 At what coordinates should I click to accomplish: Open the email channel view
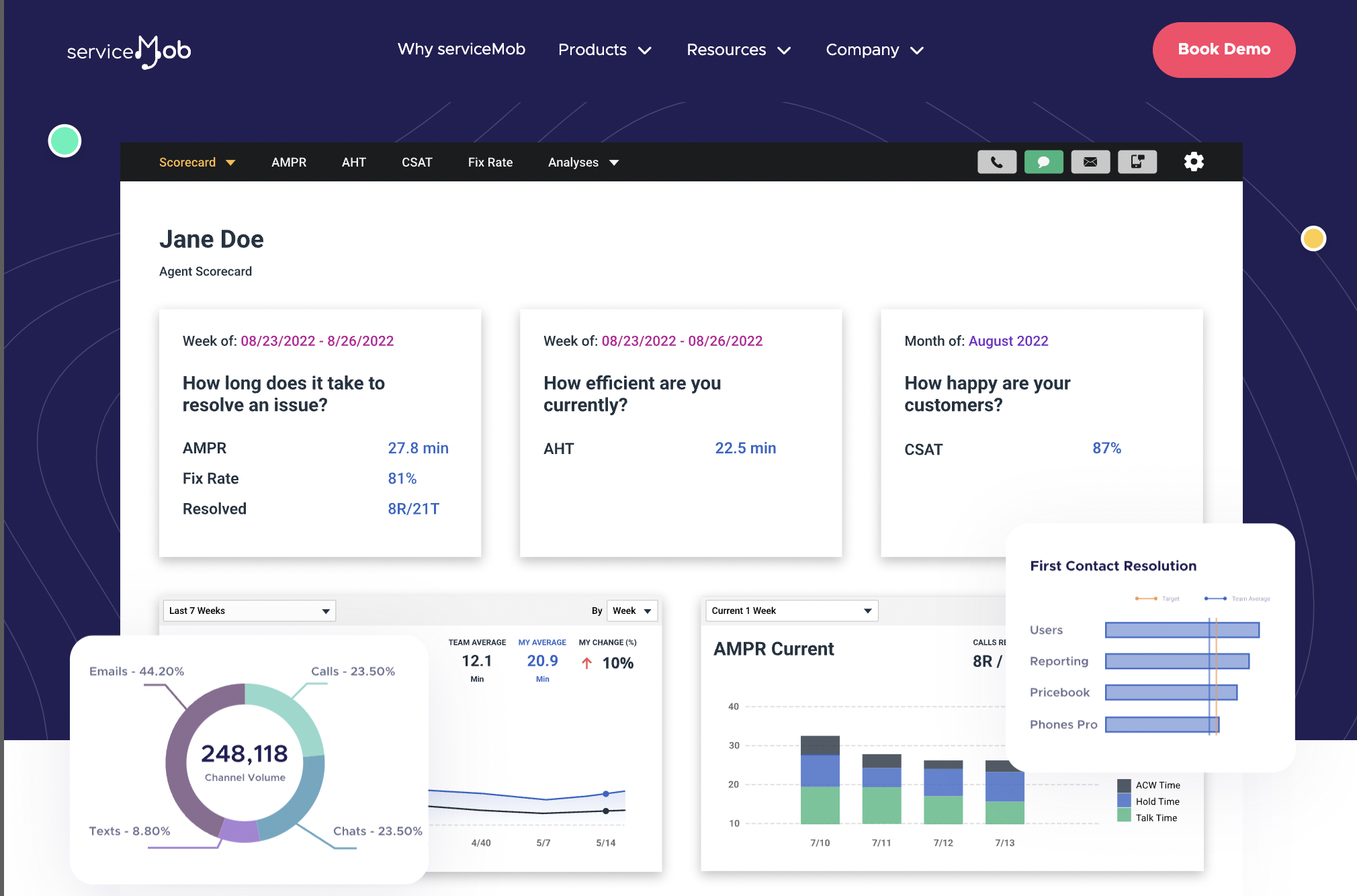pyautogui.click(x=1090, y=162)
